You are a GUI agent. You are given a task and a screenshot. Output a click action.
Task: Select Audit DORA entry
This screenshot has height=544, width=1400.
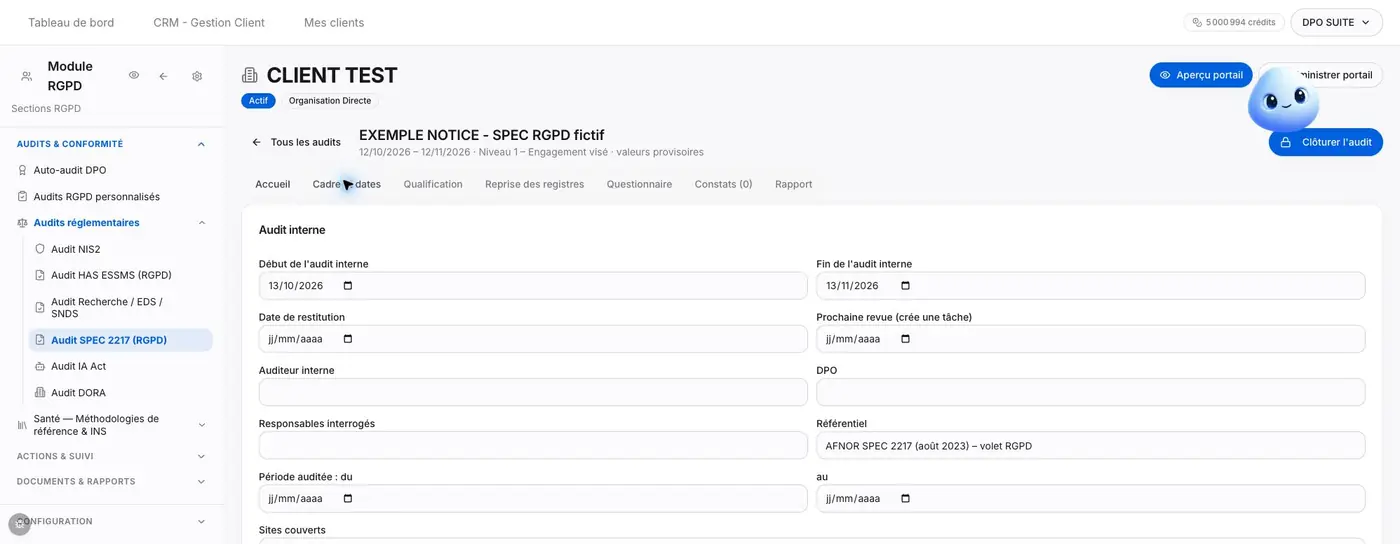pyautogui.click(x=79, y=393)
